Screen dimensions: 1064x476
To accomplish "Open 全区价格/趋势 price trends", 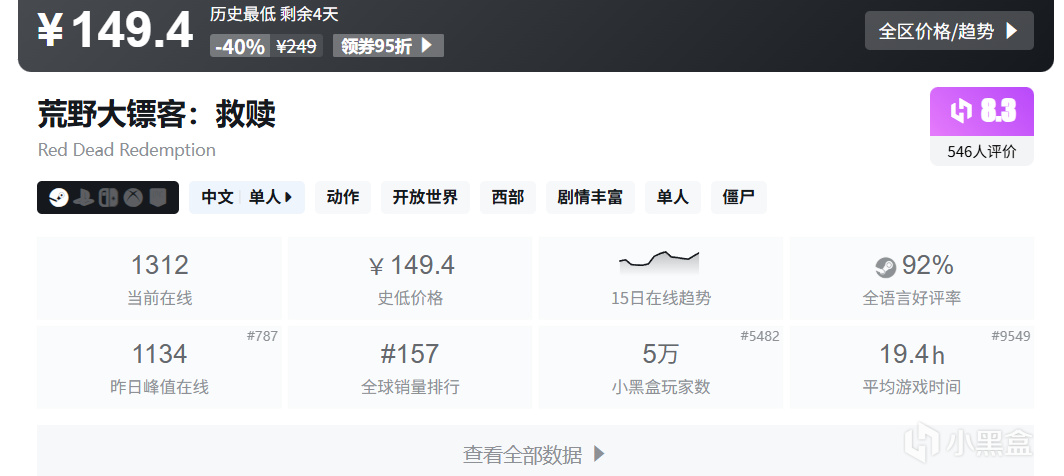I will point(949,31).
